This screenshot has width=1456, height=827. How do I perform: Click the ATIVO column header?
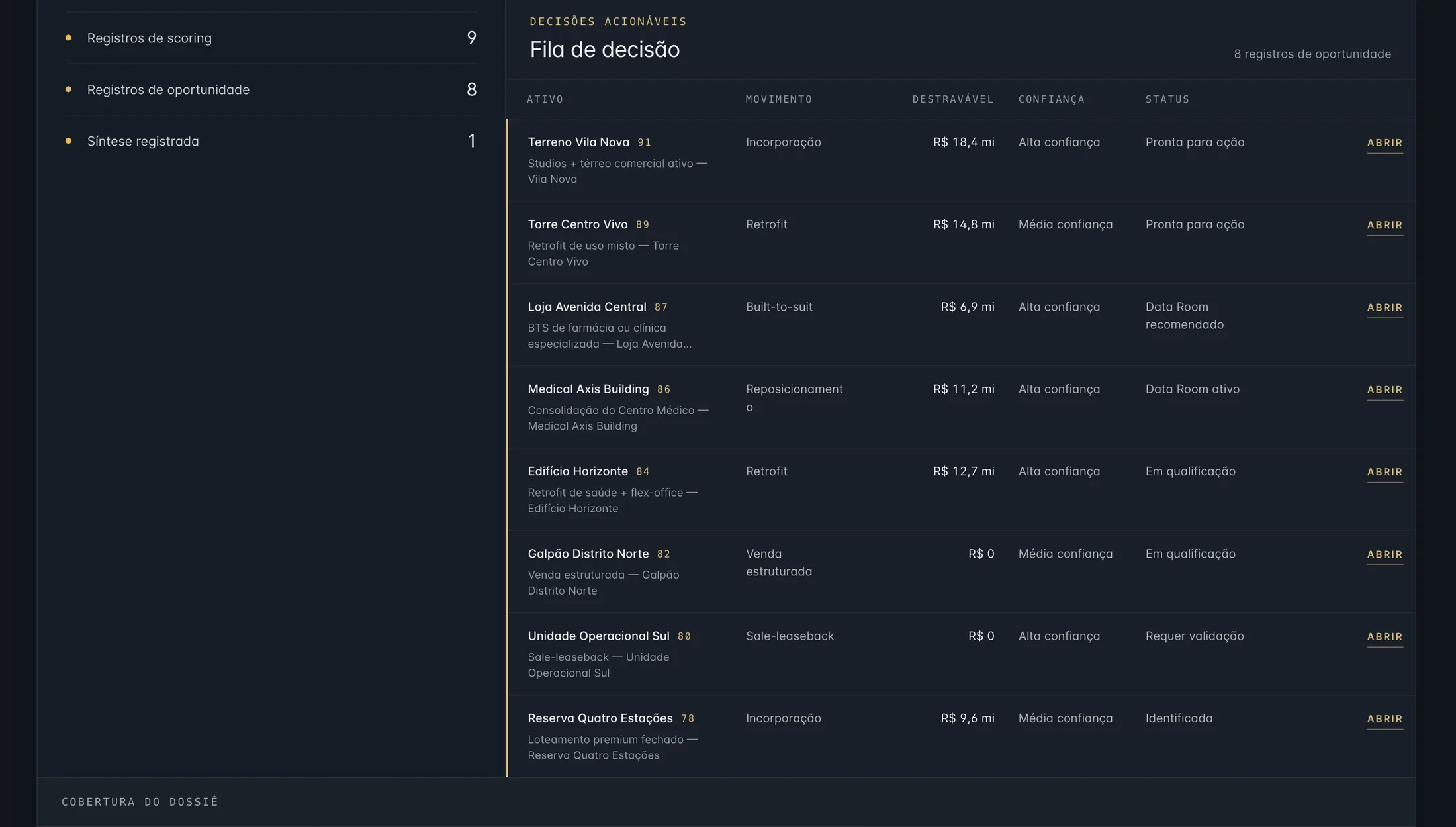pyautogui.click(x=545, y=99)
